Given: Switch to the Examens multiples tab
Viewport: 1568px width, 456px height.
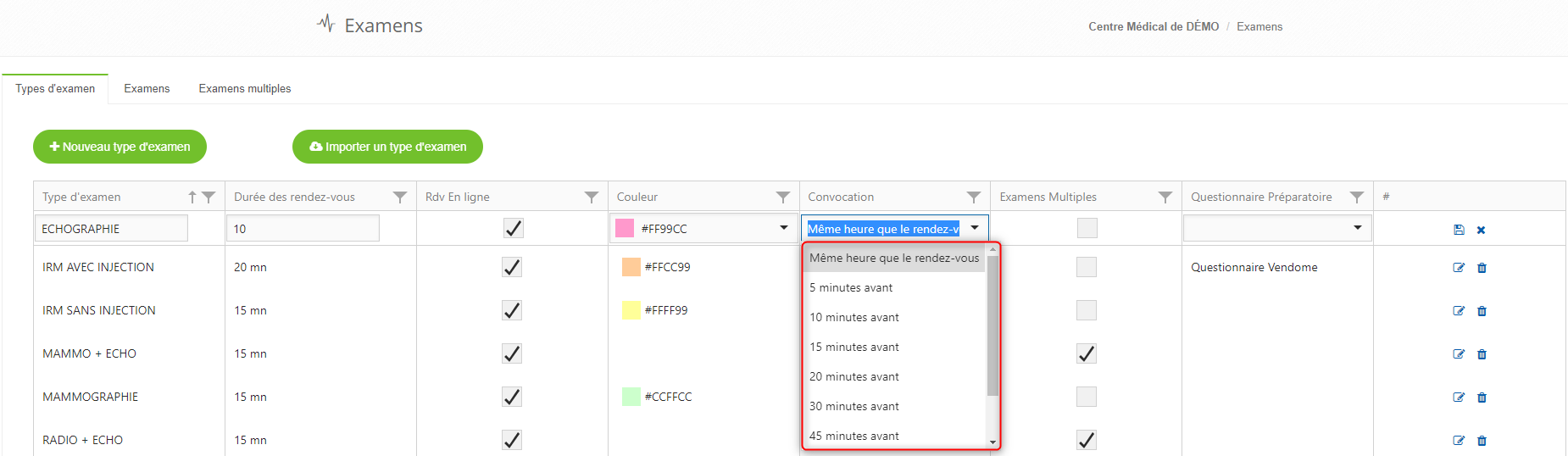Looking at the screenshot, I should click(244, 88).
